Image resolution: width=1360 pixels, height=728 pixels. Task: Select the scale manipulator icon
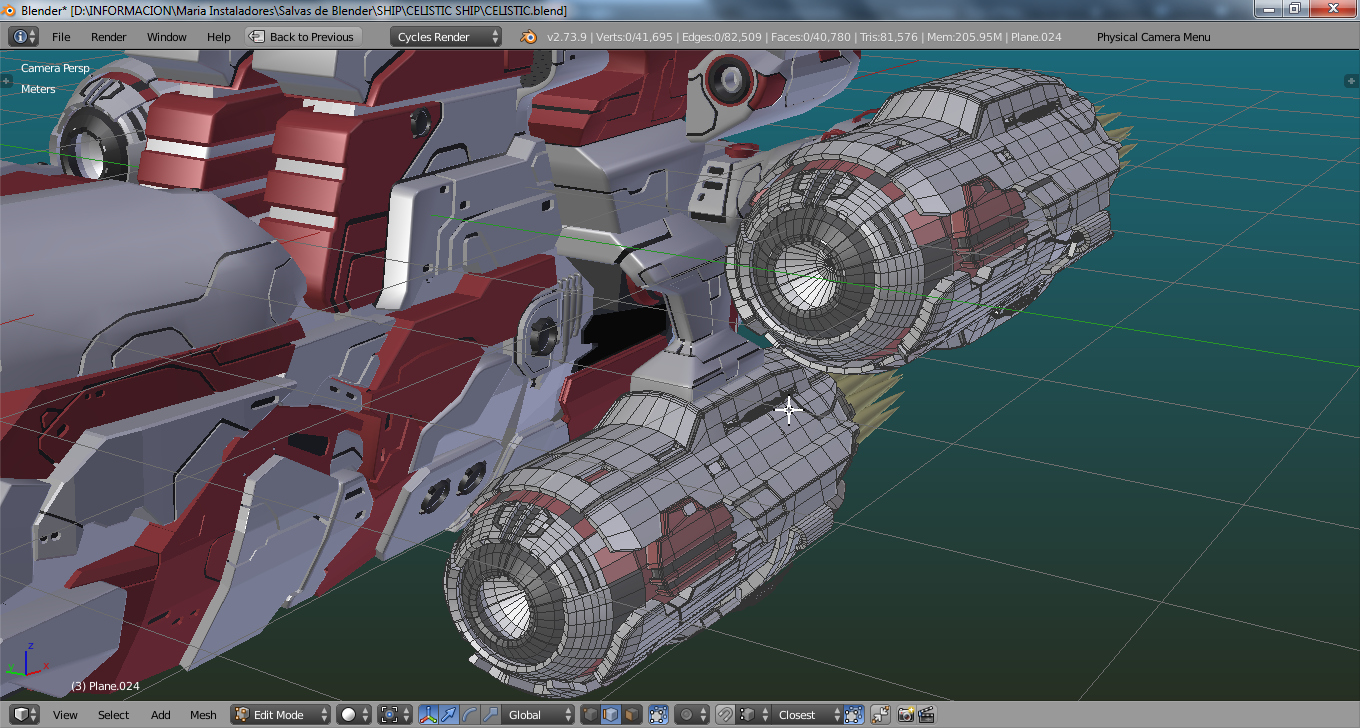[489, 715]
